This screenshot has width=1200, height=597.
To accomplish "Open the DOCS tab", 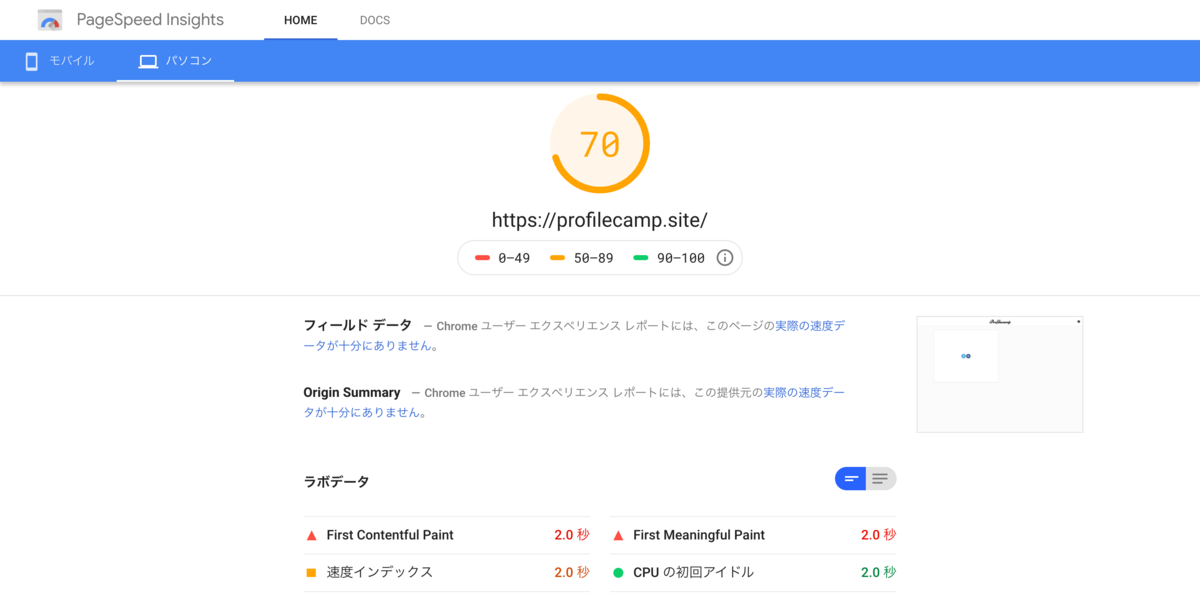I will click(x=375, y=20).
